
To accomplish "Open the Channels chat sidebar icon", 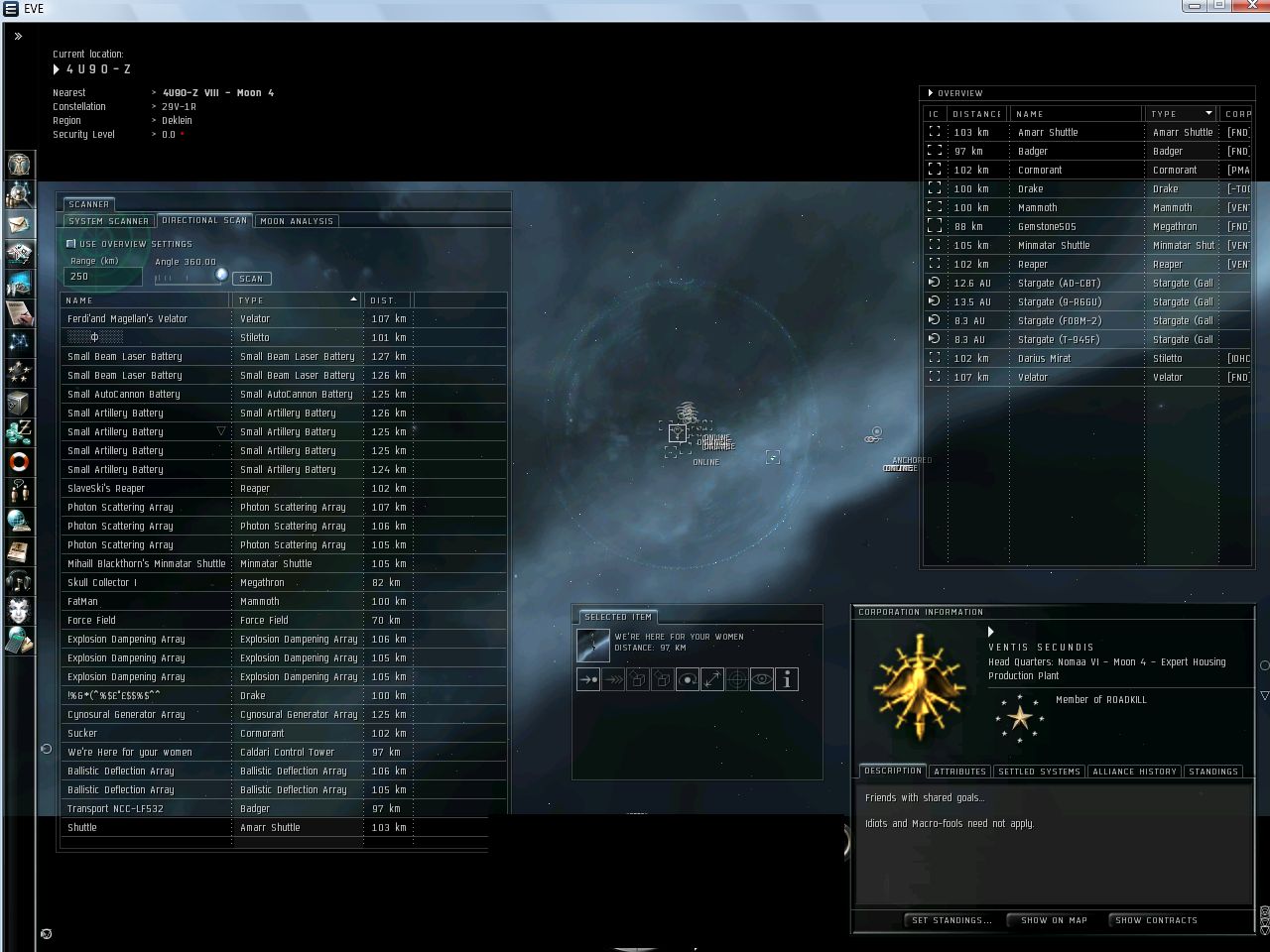I will coord(19,491).
